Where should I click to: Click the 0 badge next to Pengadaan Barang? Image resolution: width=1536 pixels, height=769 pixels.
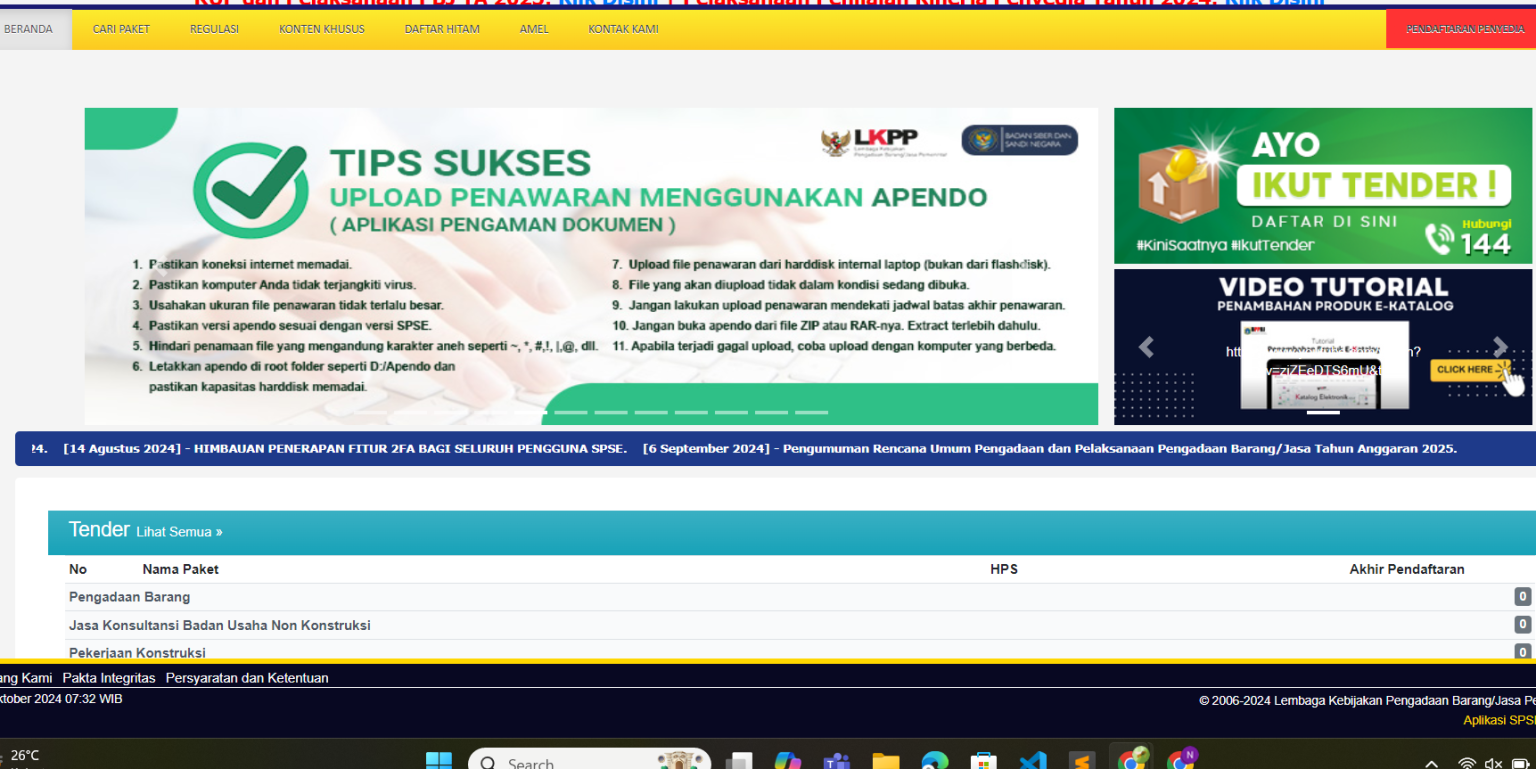(x=1522, y=596)
